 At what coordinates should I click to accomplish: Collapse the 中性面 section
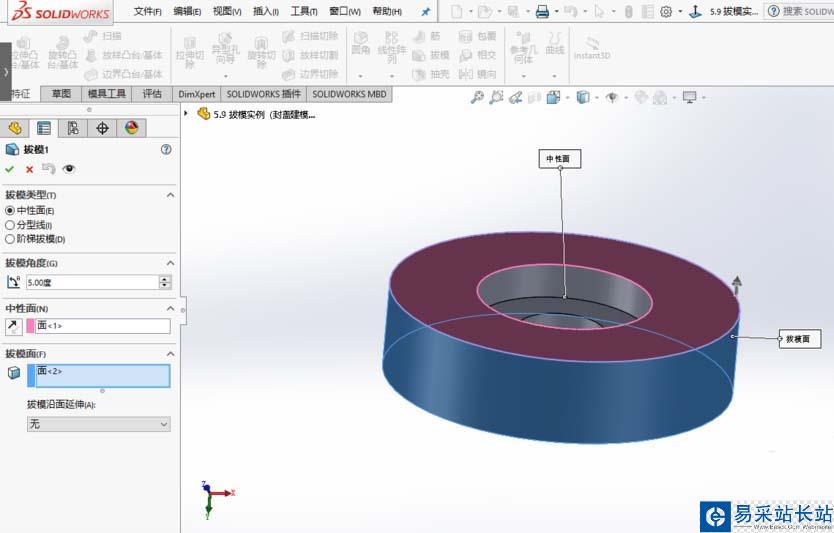[x=170, y=309]
